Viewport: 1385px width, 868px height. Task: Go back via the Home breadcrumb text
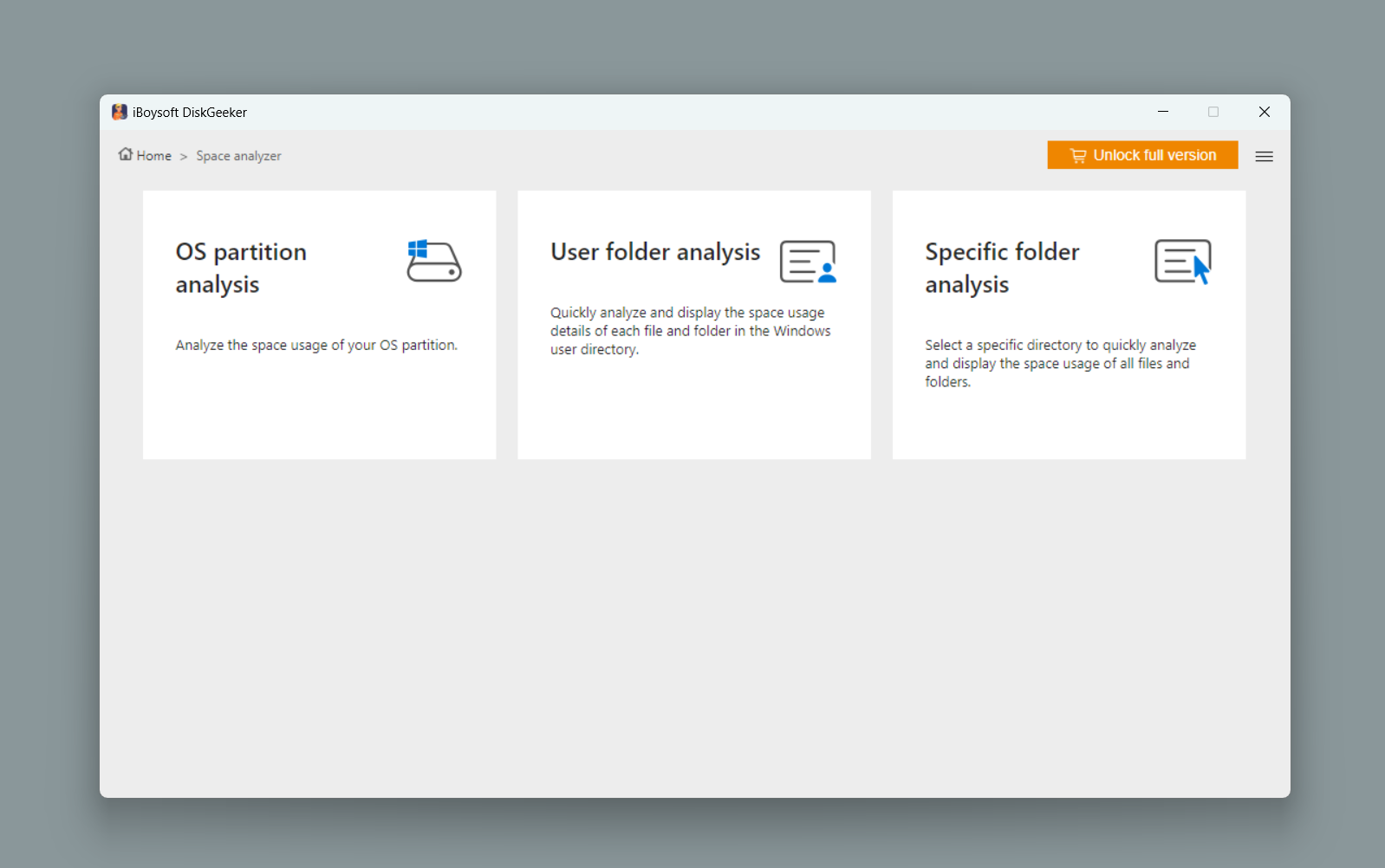click(154, 156)
